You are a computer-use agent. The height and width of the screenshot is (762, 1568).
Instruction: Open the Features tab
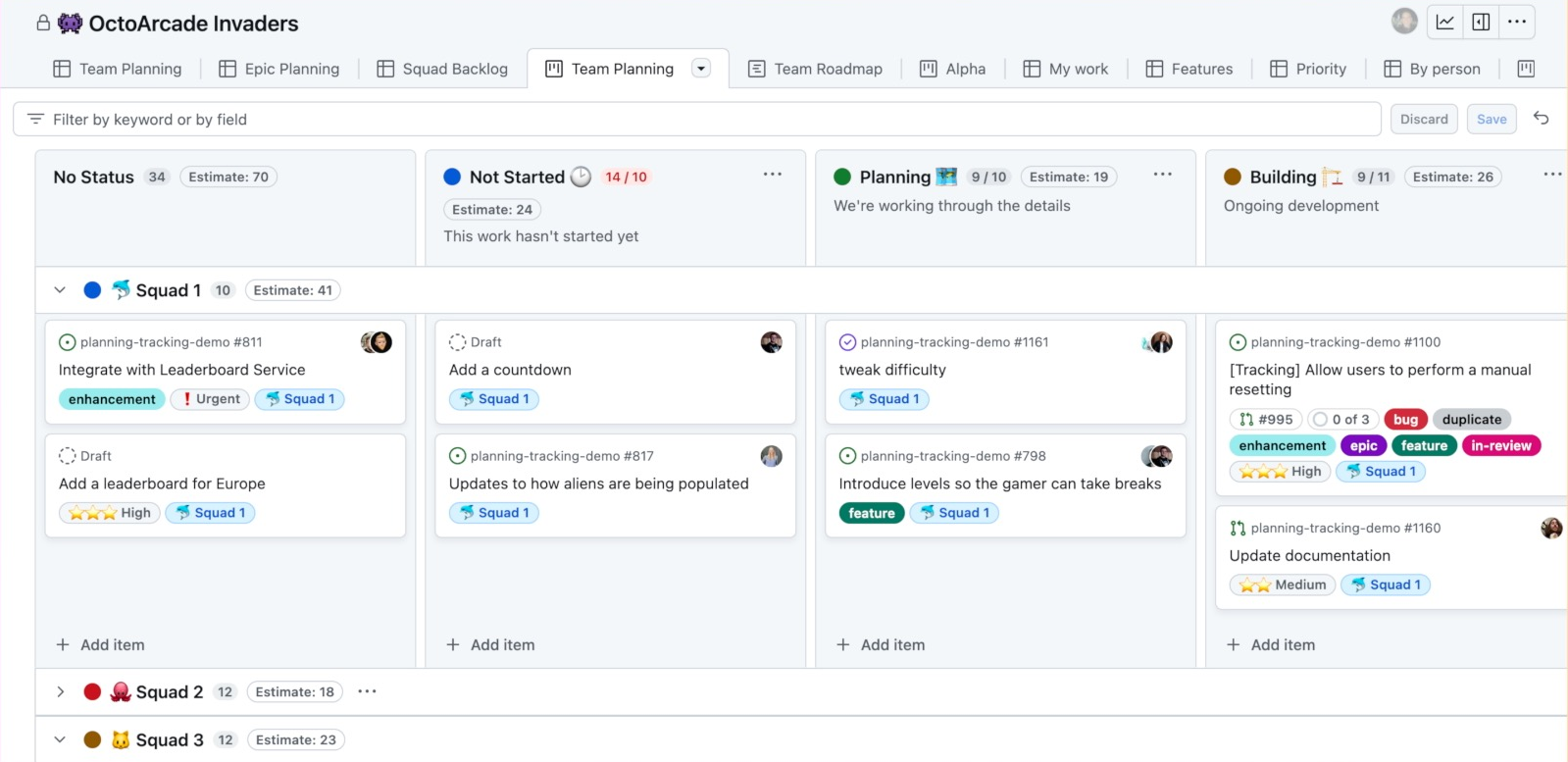point(1189,69)
